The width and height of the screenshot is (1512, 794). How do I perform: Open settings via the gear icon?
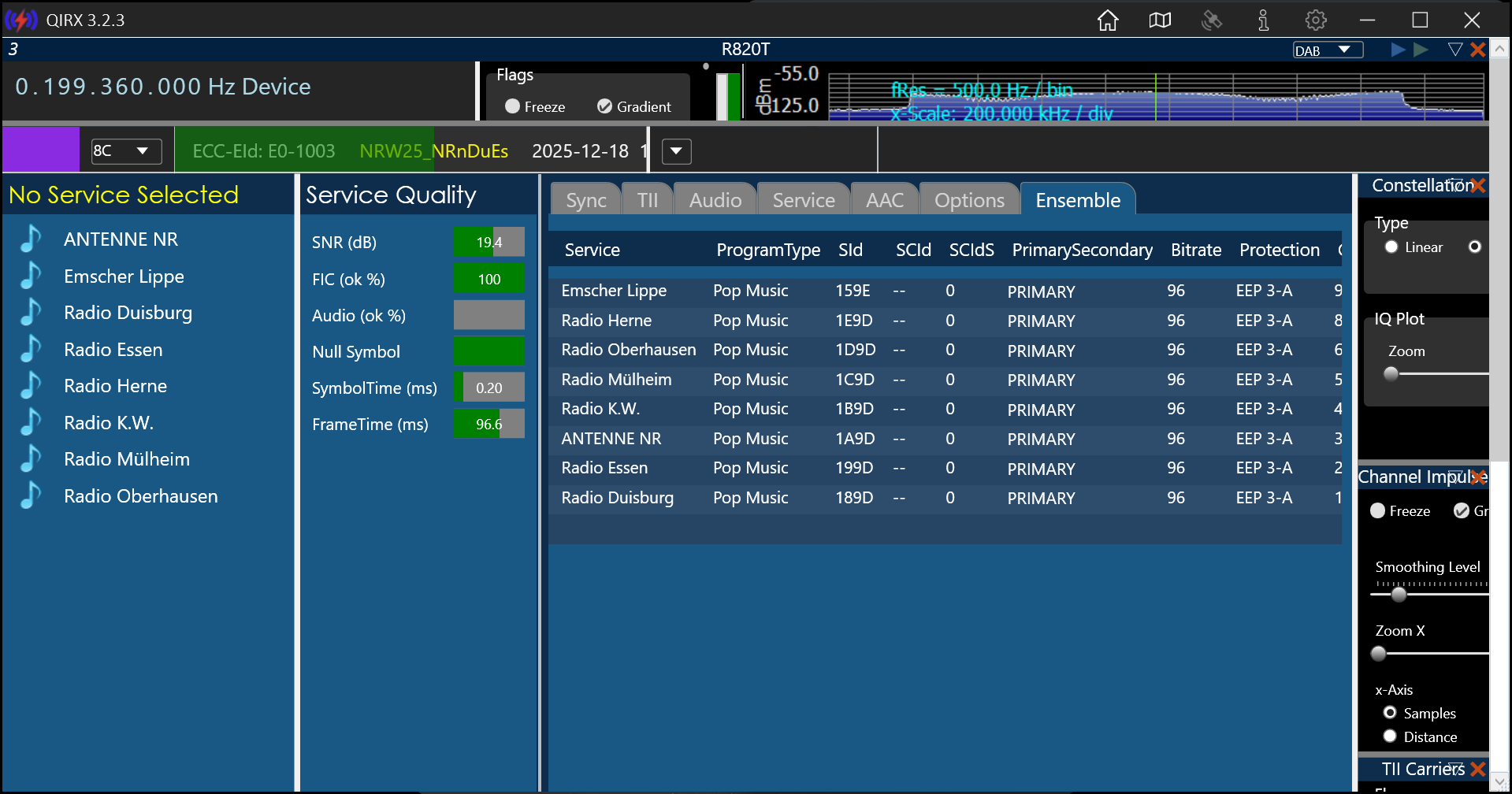click(1315, 20)
